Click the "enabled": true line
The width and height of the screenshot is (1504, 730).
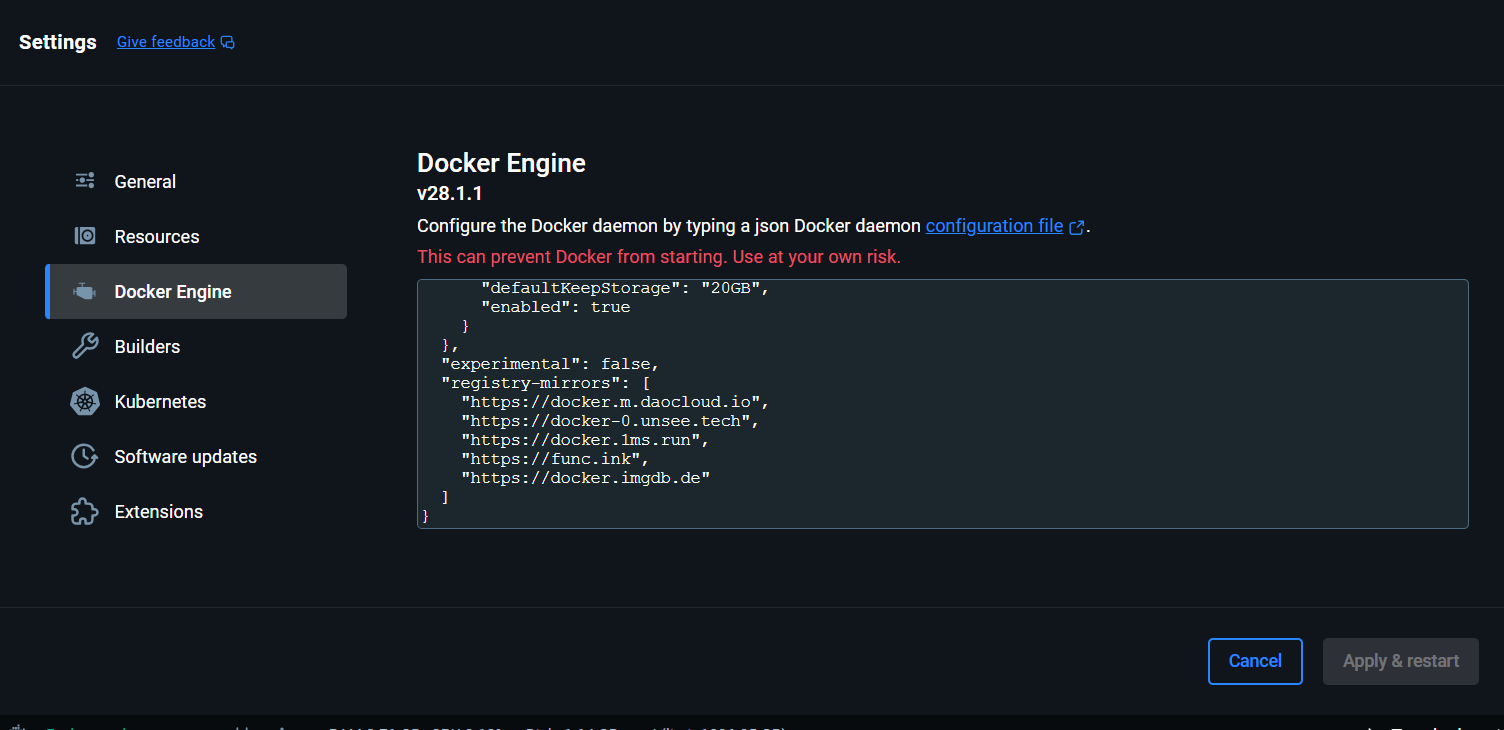[x=556, y=307]
